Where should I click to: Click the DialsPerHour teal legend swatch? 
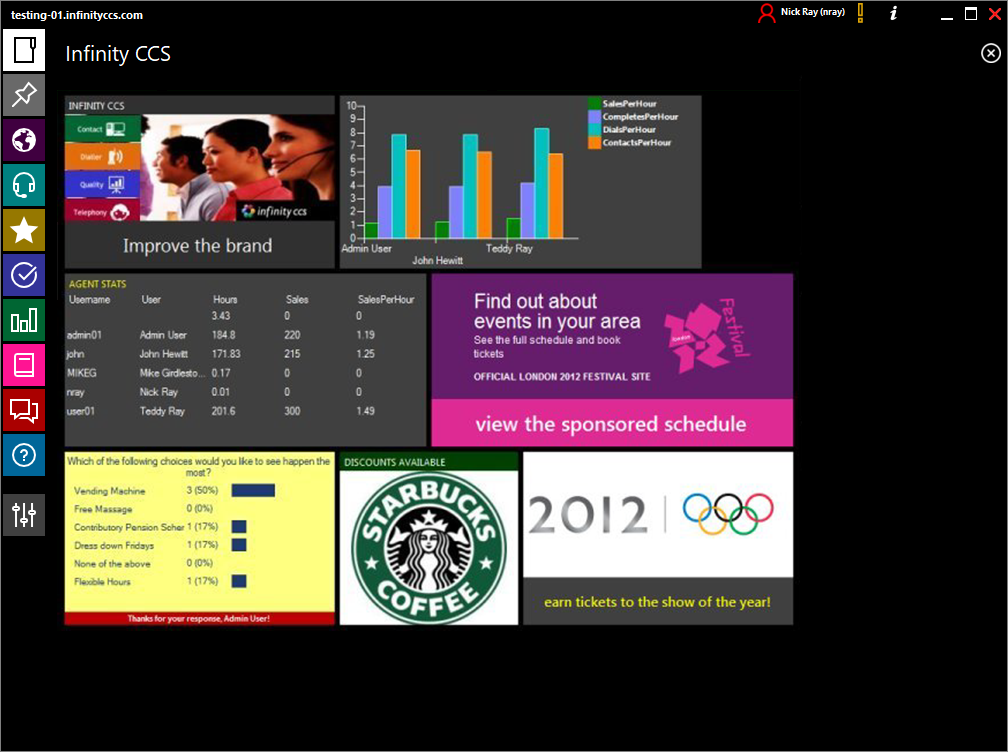coord(595,129)
